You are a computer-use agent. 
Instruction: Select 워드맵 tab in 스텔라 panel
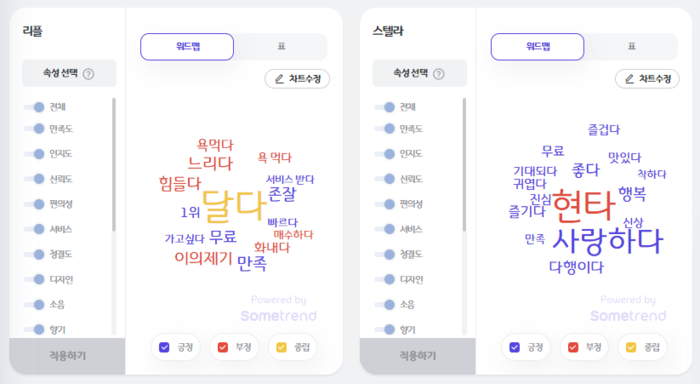point(538,46)
